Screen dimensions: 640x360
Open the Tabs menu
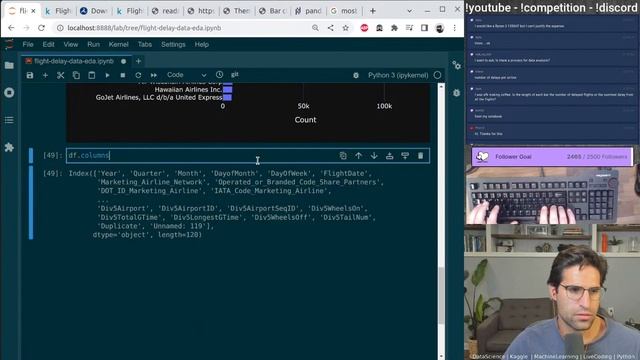[144, 44]
